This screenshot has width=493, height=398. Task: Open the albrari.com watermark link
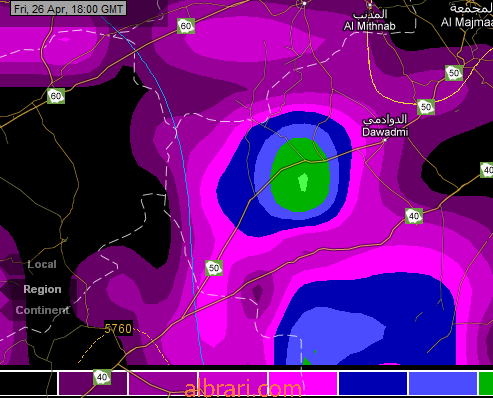(x=243, y=388)
